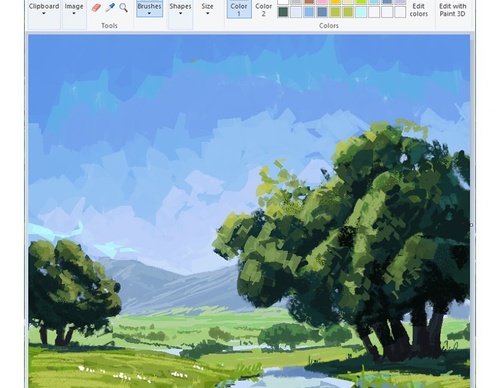The width and height of the screenshot is (500, 388).
Task: Select the Eraser tool
Action: 96,8
